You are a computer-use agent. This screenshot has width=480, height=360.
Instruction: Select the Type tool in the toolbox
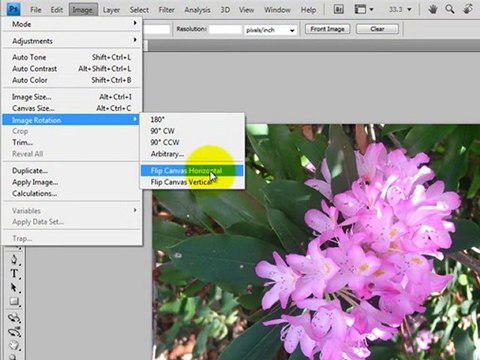click(14, 274)
